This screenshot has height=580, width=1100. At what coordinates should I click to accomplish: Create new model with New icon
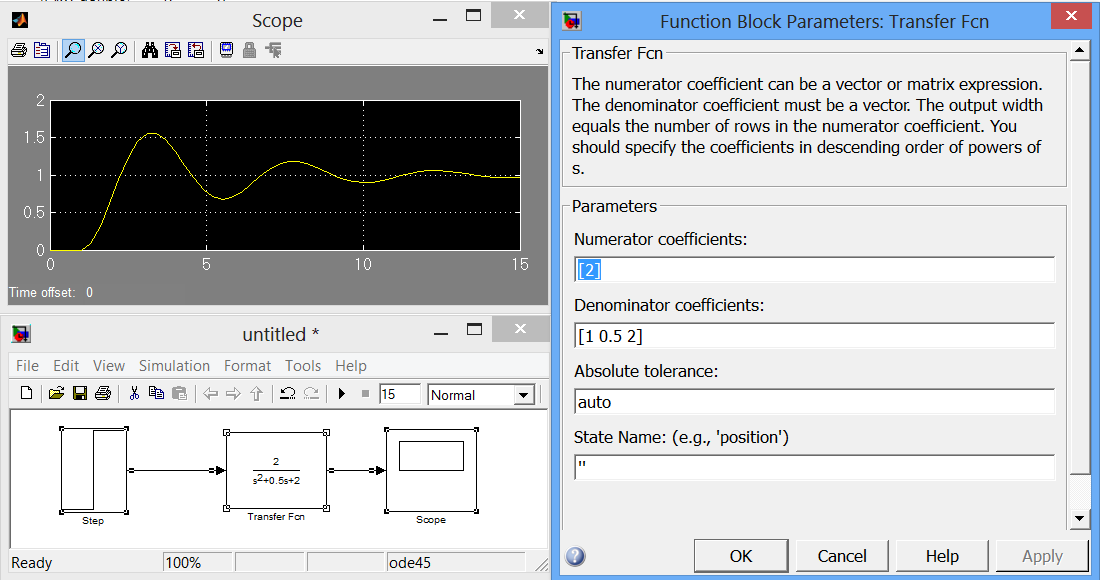(27, 393)
